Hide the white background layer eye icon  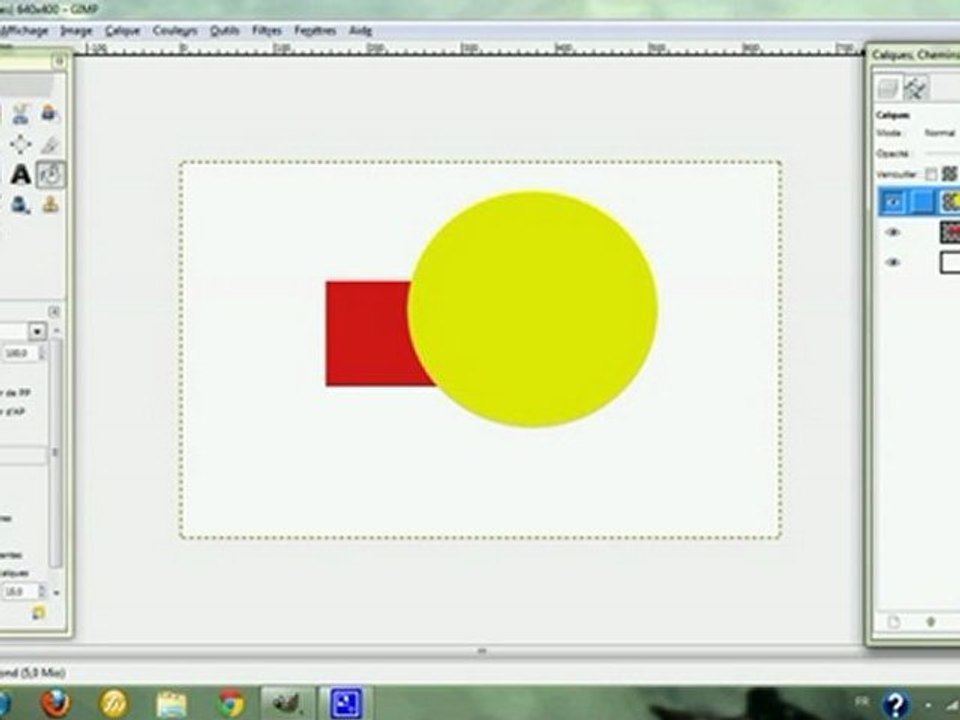pos(893,262)
